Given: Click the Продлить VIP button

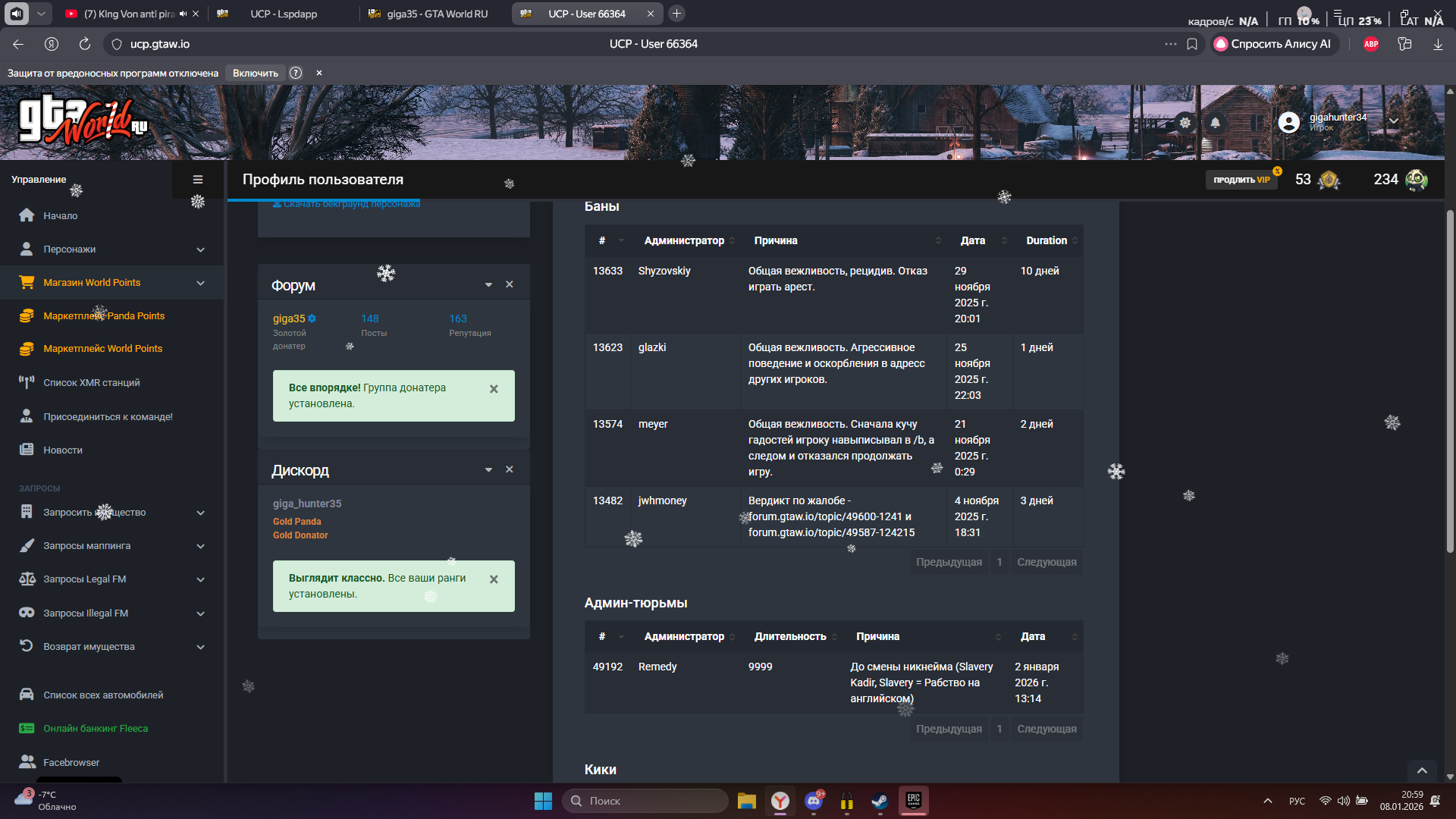Looking at the screenshot, I should pyautogui.click(x=1241, y=180).
